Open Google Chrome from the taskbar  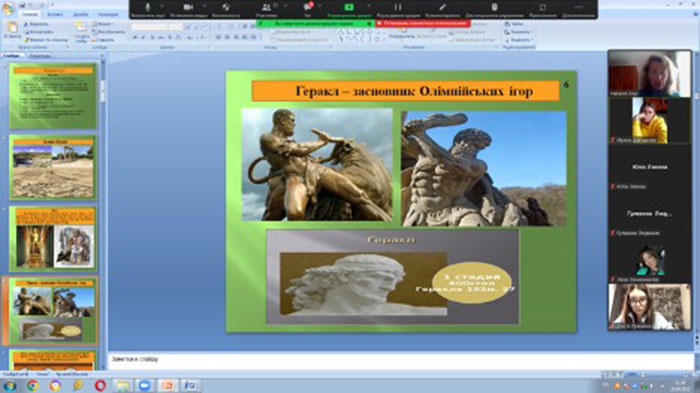[32, 385]
